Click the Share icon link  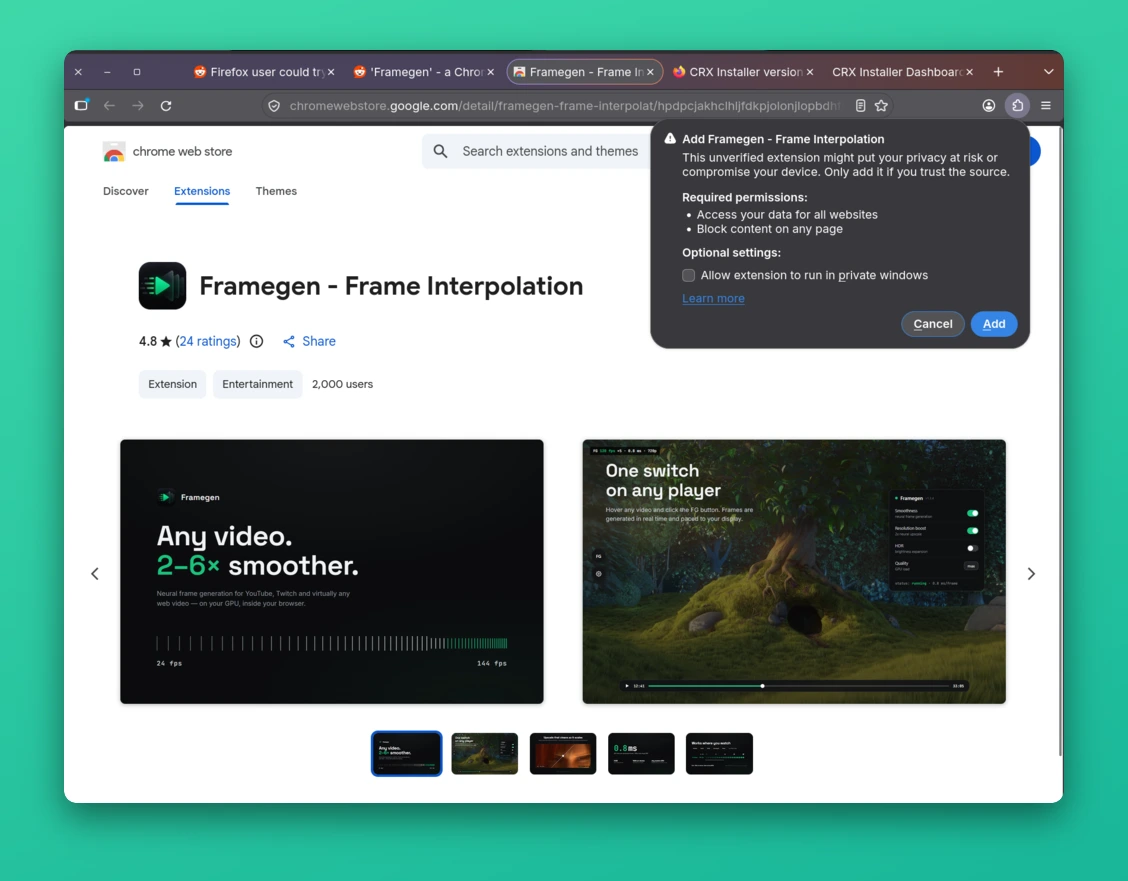pos(309,341)
